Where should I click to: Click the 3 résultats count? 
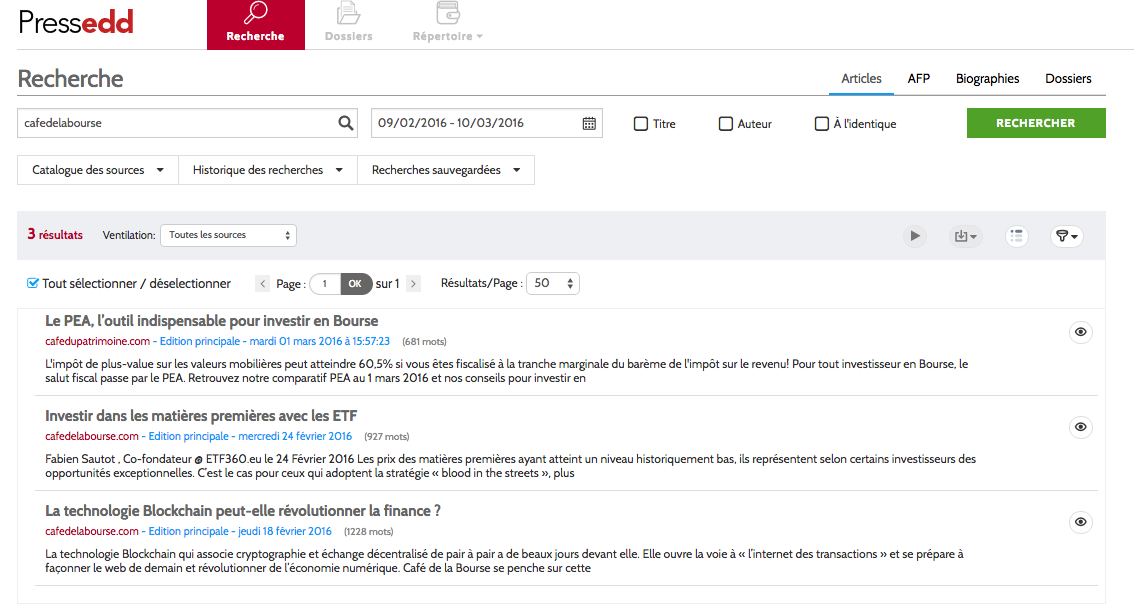[55, 234]
